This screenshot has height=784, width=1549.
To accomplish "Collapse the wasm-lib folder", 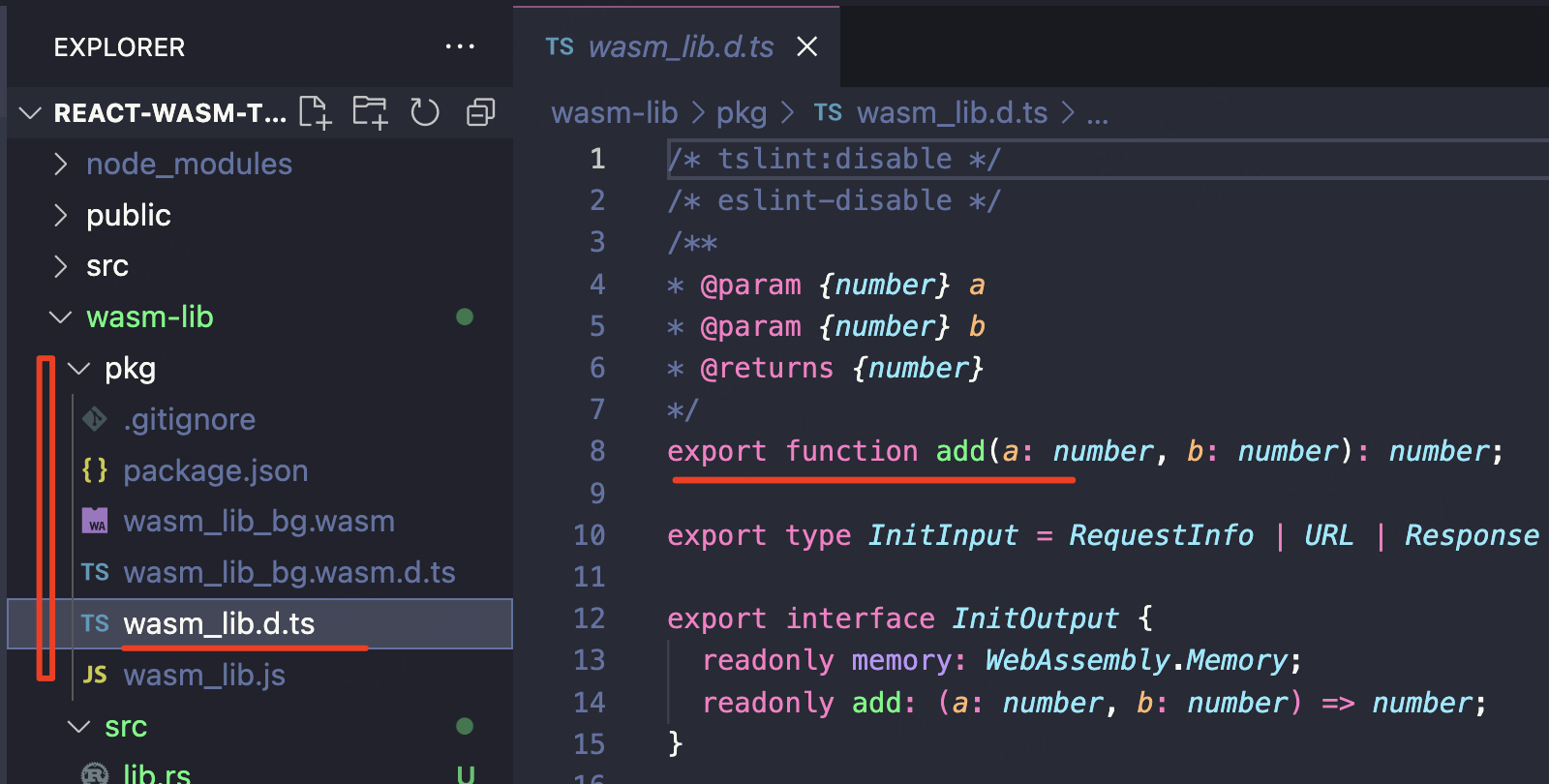I will point(149,317).
